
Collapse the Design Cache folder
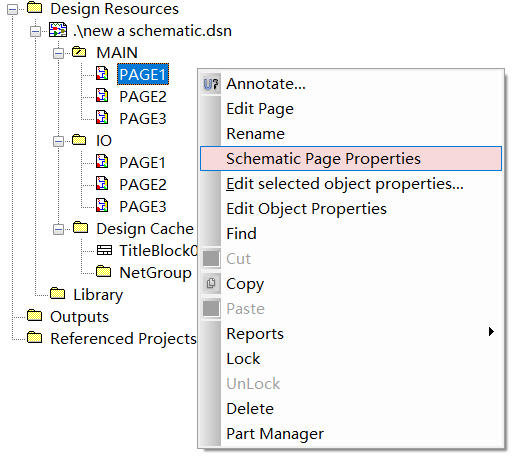(58, 229)
